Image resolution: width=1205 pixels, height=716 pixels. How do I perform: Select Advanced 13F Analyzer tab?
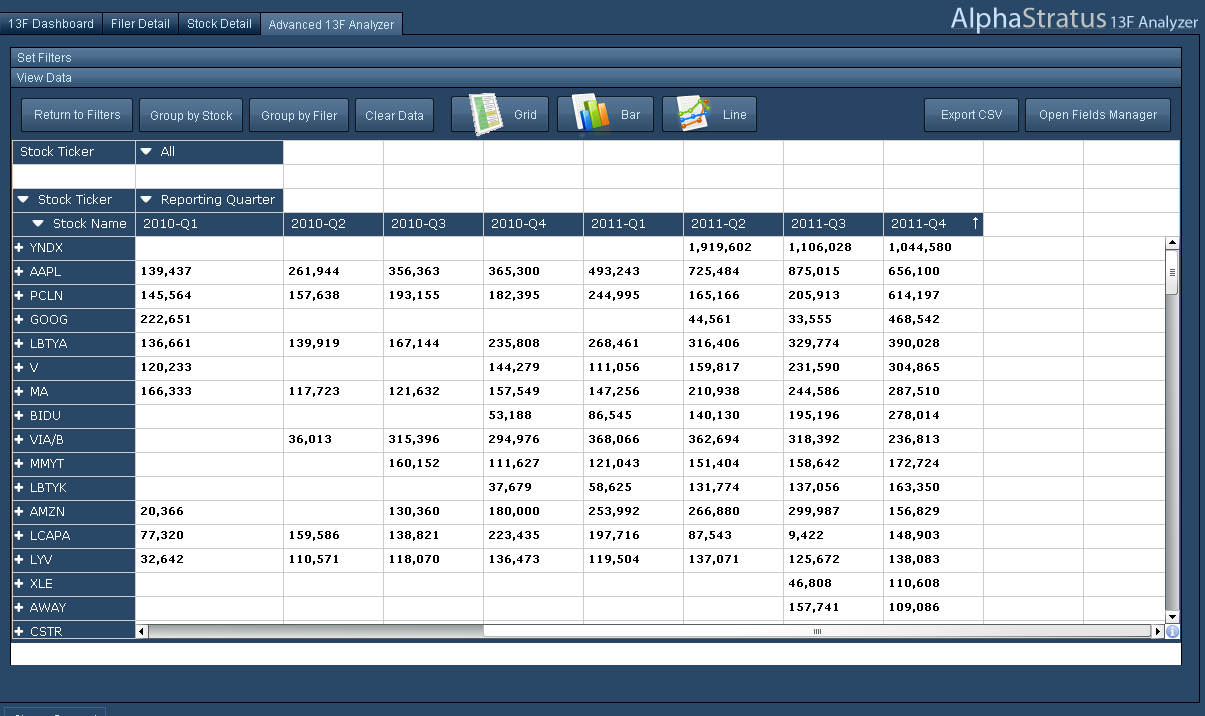tap(331, 24)
